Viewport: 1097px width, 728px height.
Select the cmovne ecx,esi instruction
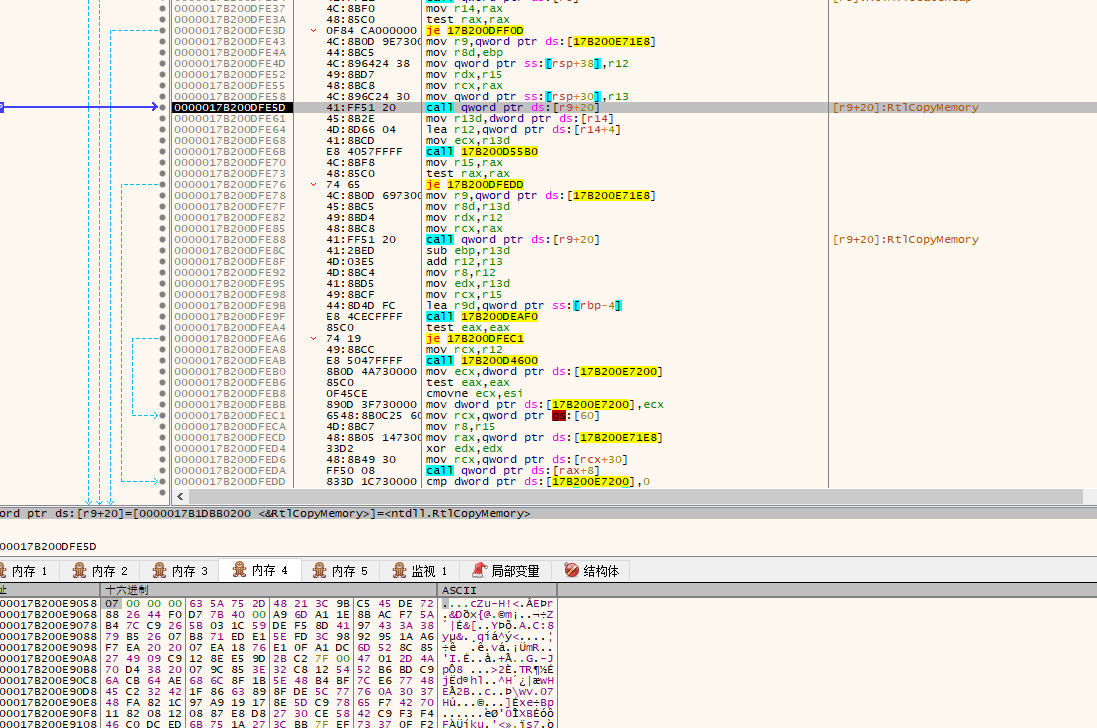tap(474, 394)
